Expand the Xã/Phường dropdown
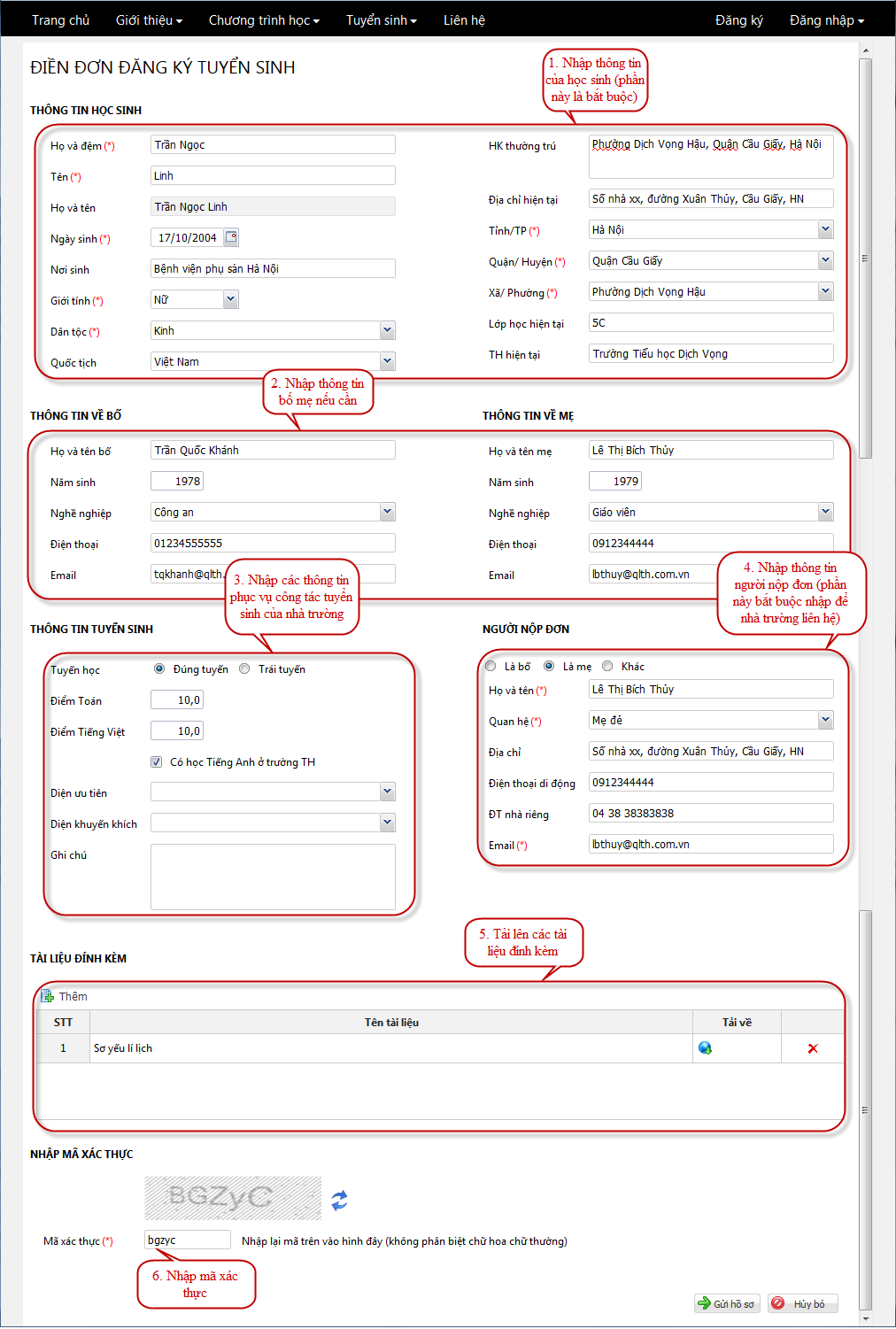This screenshot has width=896, height=1329. coord(826,291)
